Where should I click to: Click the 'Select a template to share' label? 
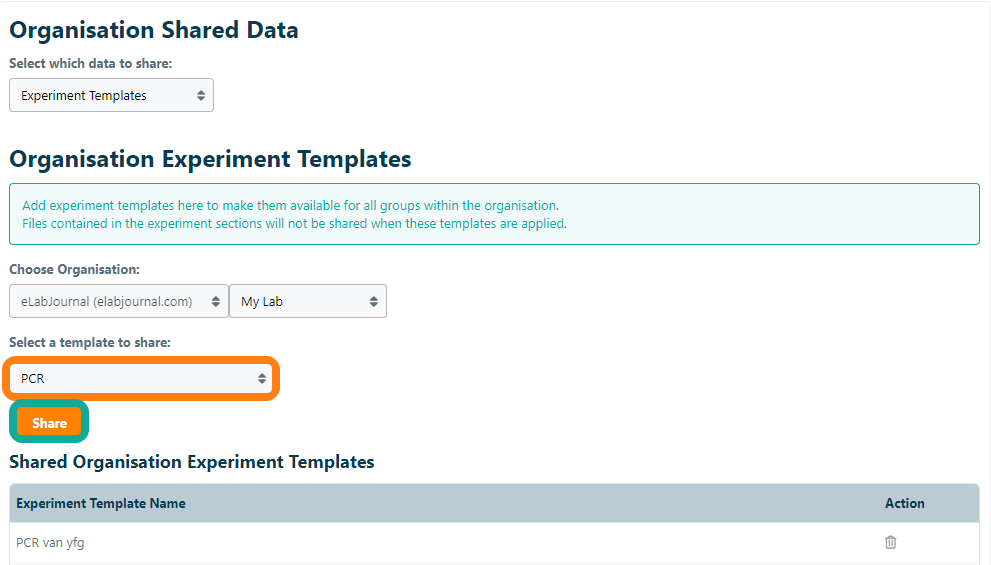click(x=90, y=342)
